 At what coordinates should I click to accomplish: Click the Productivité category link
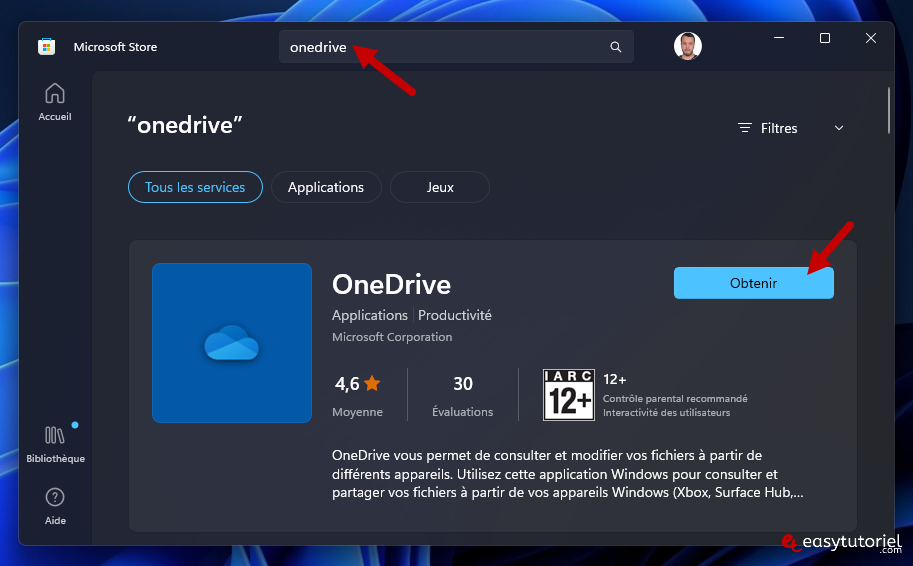pyautogui.click(x=455, y=315)
